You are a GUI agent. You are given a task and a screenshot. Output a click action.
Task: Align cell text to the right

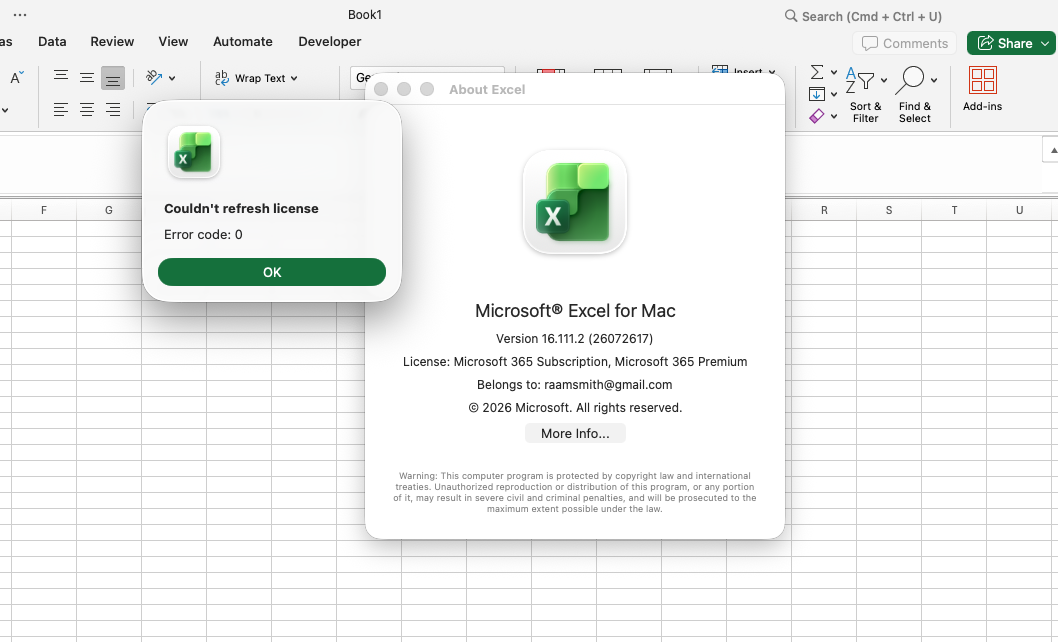pos(113,109)
